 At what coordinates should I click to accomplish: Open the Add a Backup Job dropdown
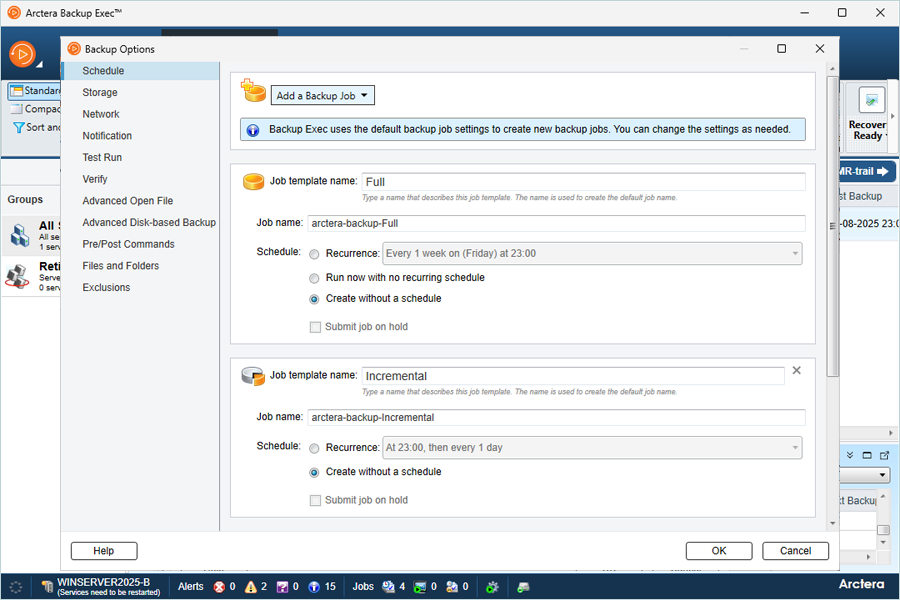tap(323, 96)
